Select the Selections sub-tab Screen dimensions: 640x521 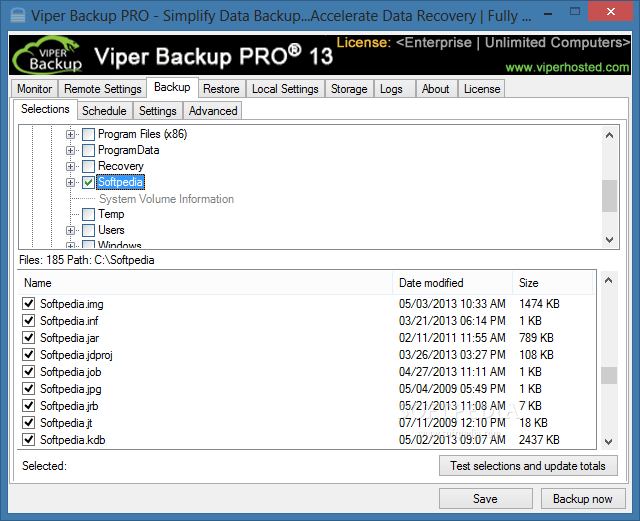coord(45,109)
